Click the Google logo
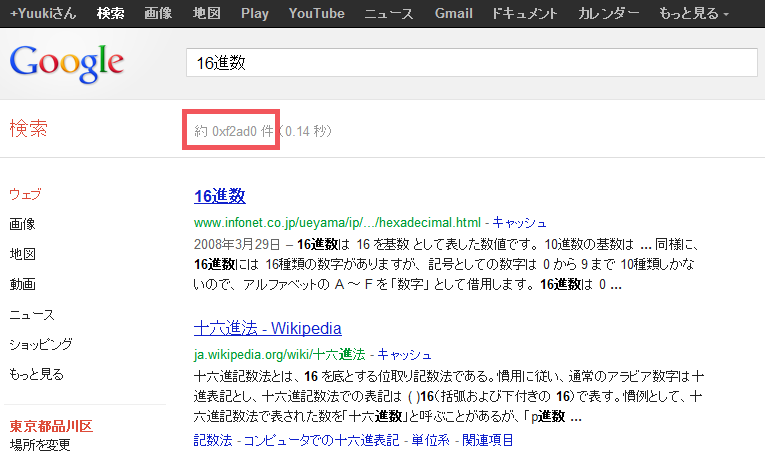This screenshot has width=765, height=462. coord(67,63)
